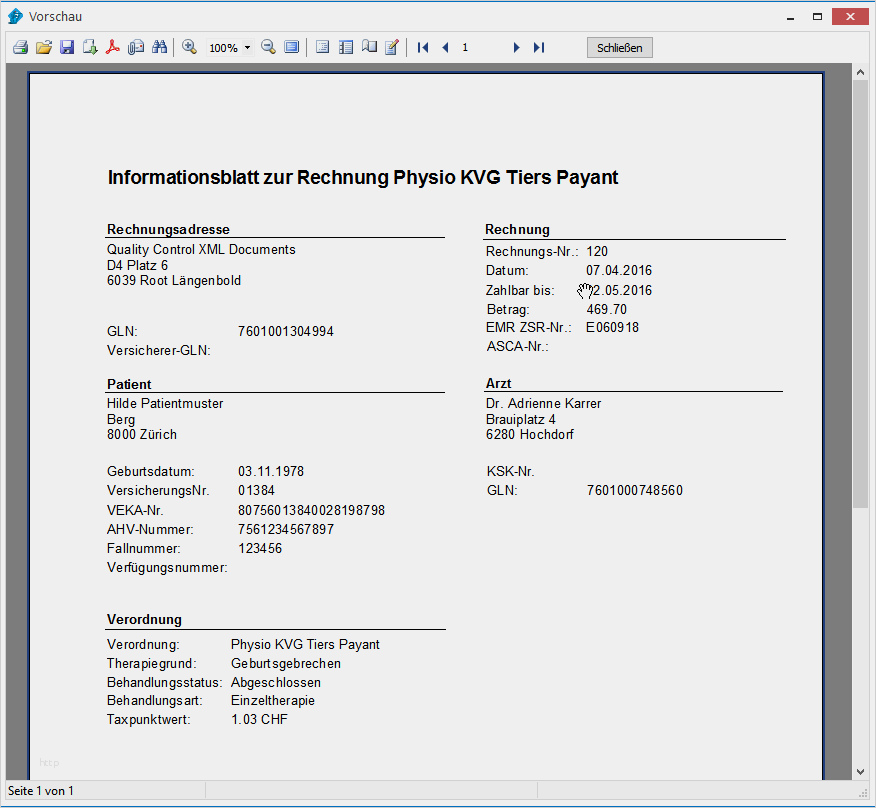Click the Verordnung section heading
The height and width of the screenshot is (808, 876).
[144, 620]
